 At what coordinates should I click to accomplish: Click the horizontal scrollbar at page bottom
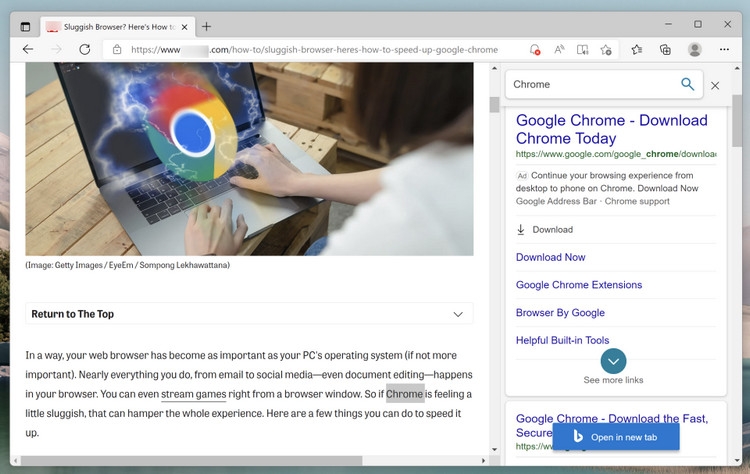tap(250, 461)
